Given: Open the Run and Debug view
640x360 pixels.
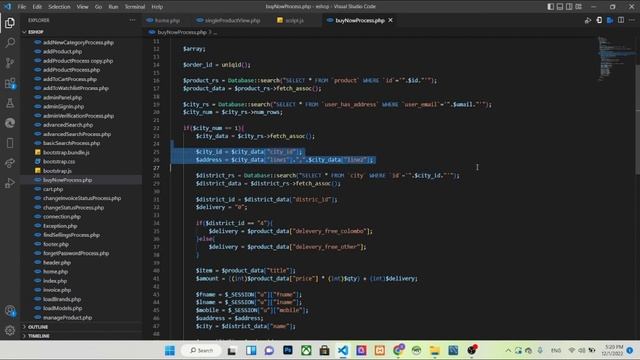Looking at the screenshot, I should click(10, 183).
